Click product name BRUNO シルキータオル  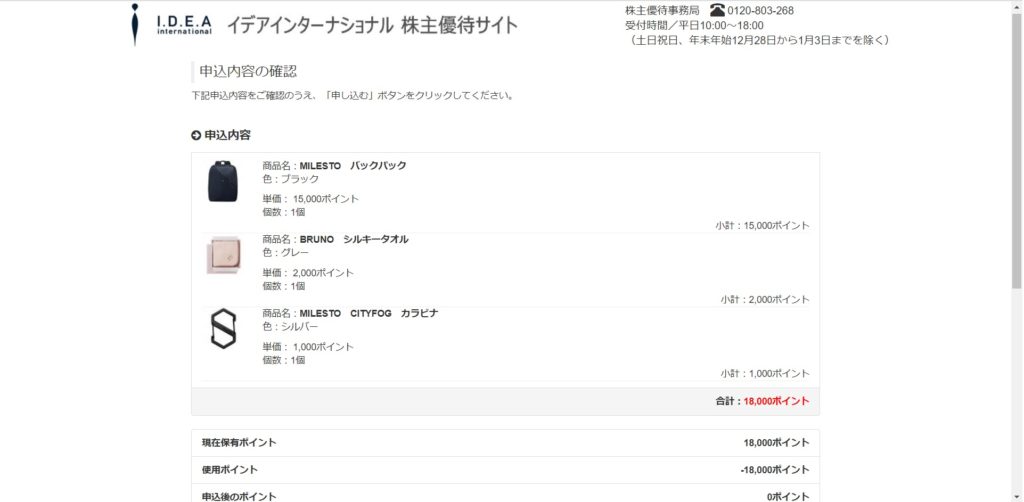354,240
